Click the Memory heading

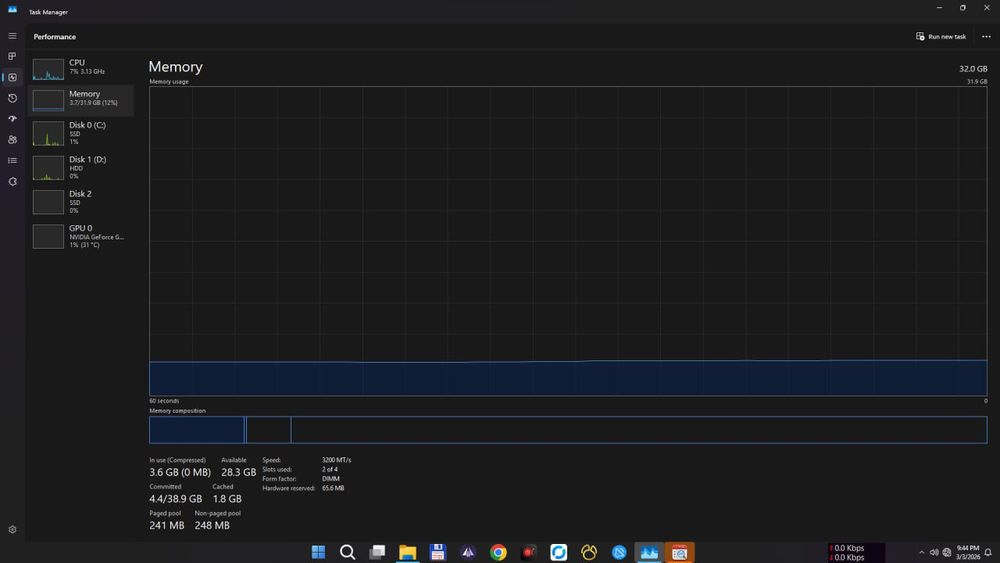click(175, 67)
